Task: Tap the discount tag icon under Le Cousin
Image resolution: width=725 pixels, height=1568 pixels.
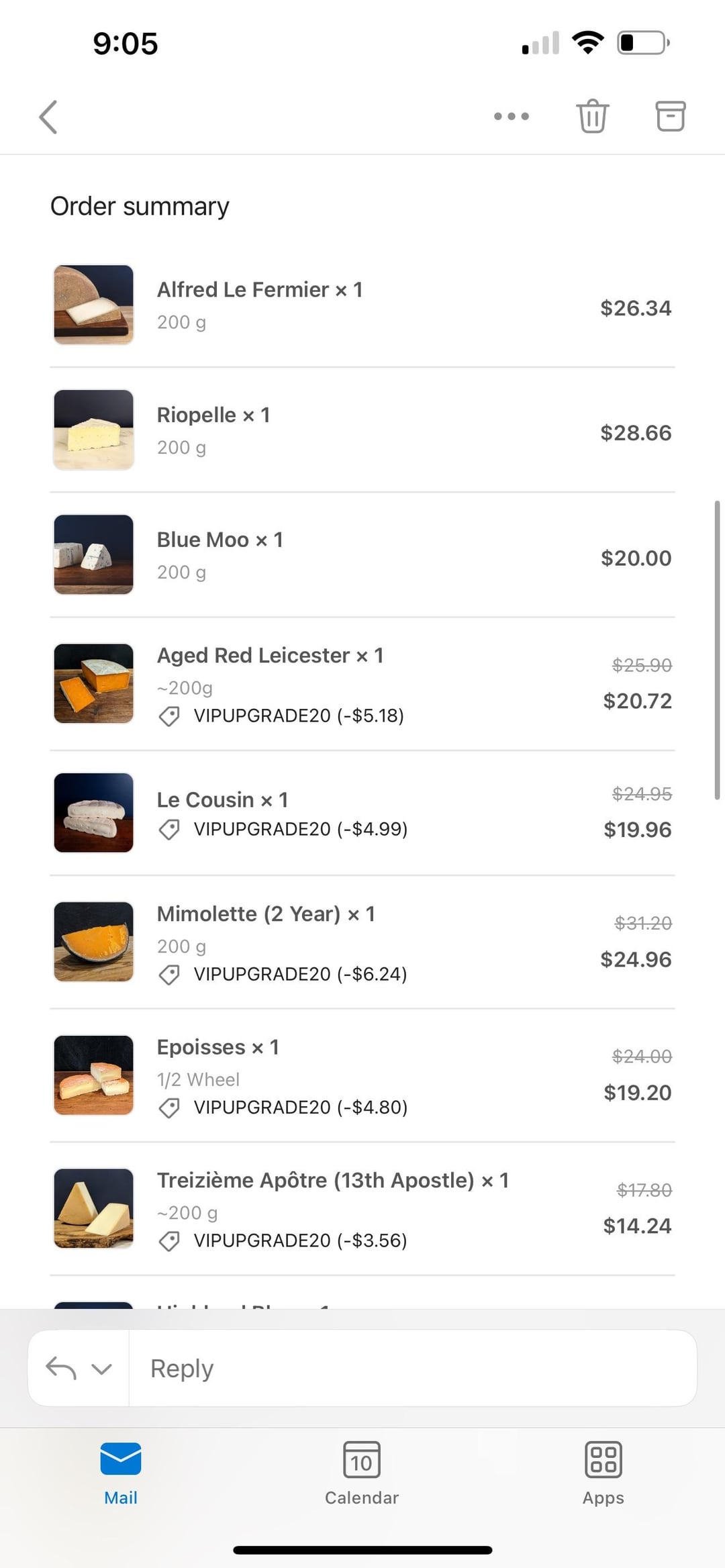Action: coord(169,830)
